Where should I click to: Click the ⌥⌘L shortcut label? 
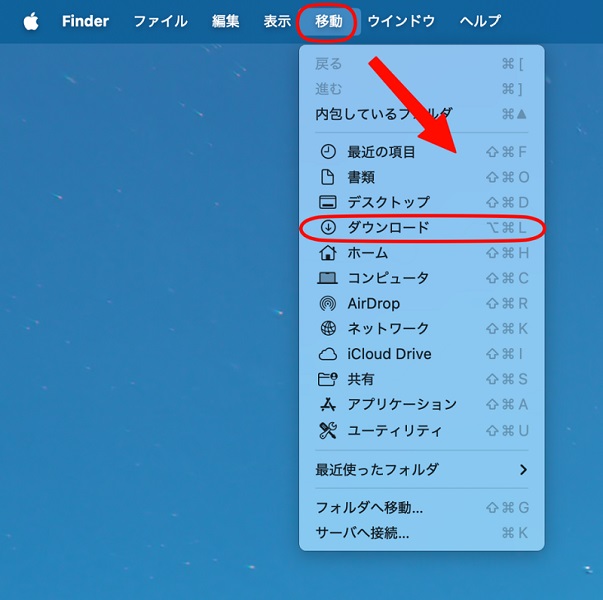coord(507,228)
